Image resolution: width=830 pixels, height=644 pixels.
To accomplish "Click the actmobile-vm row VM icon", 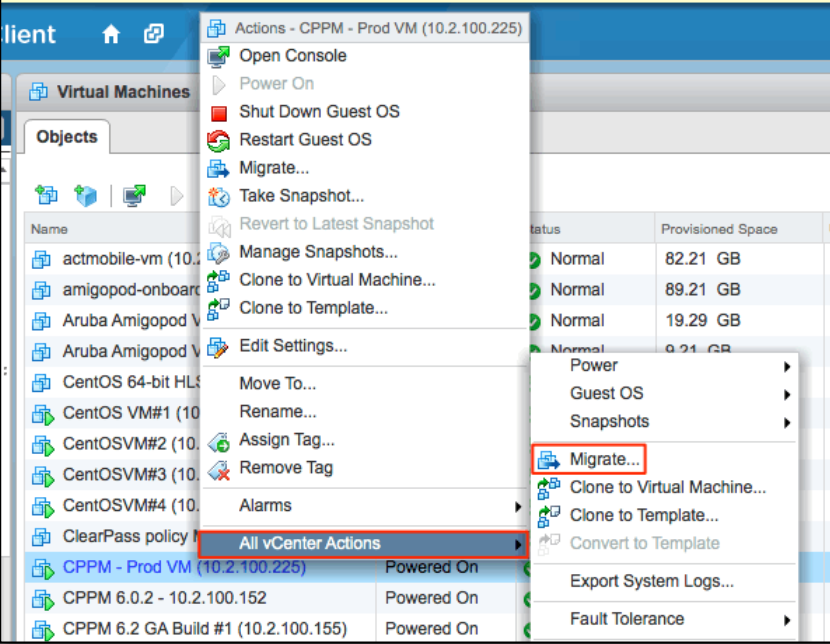I will [x=41, y=260].
